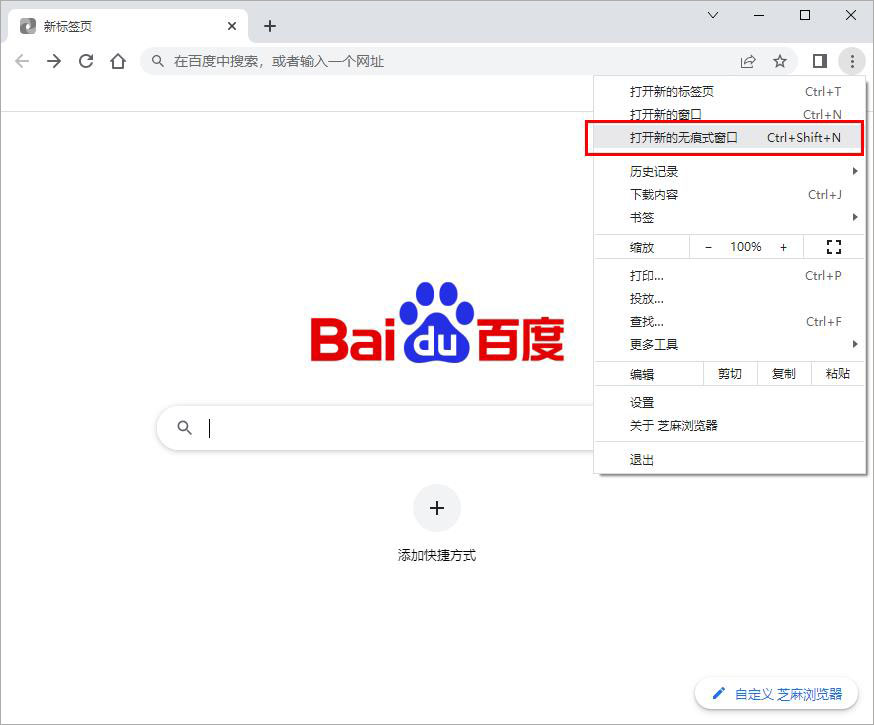
Task: Bookmark this page with the star icon
Action: [780, 61]
